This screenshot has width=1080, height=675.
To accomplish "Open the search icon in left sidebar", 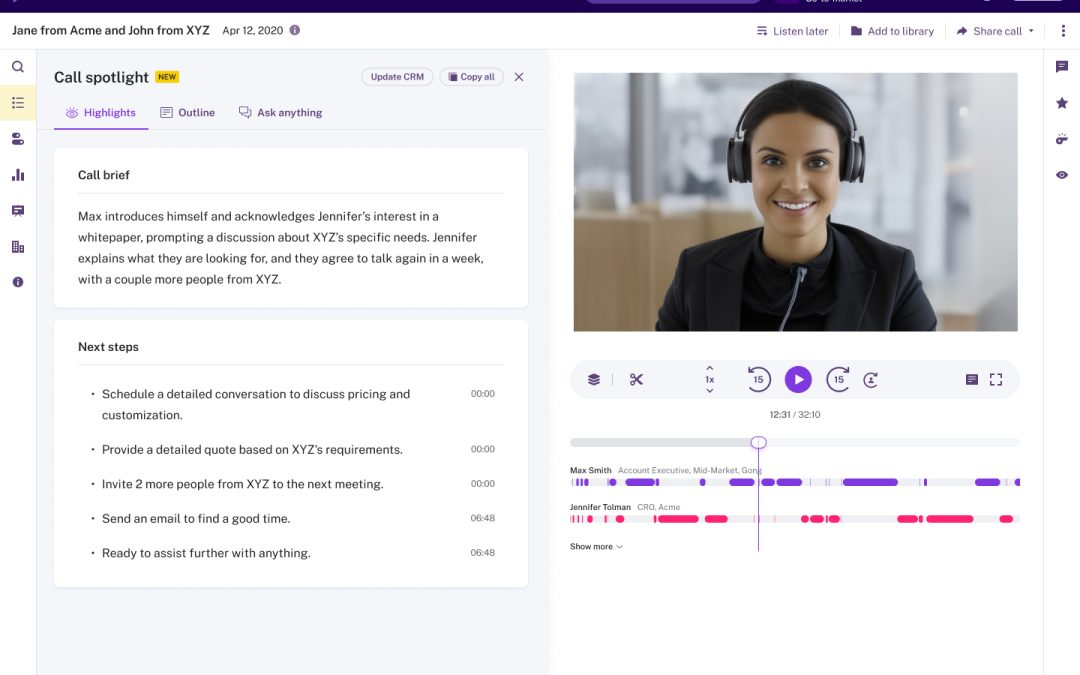I will [x=18, y=67].
